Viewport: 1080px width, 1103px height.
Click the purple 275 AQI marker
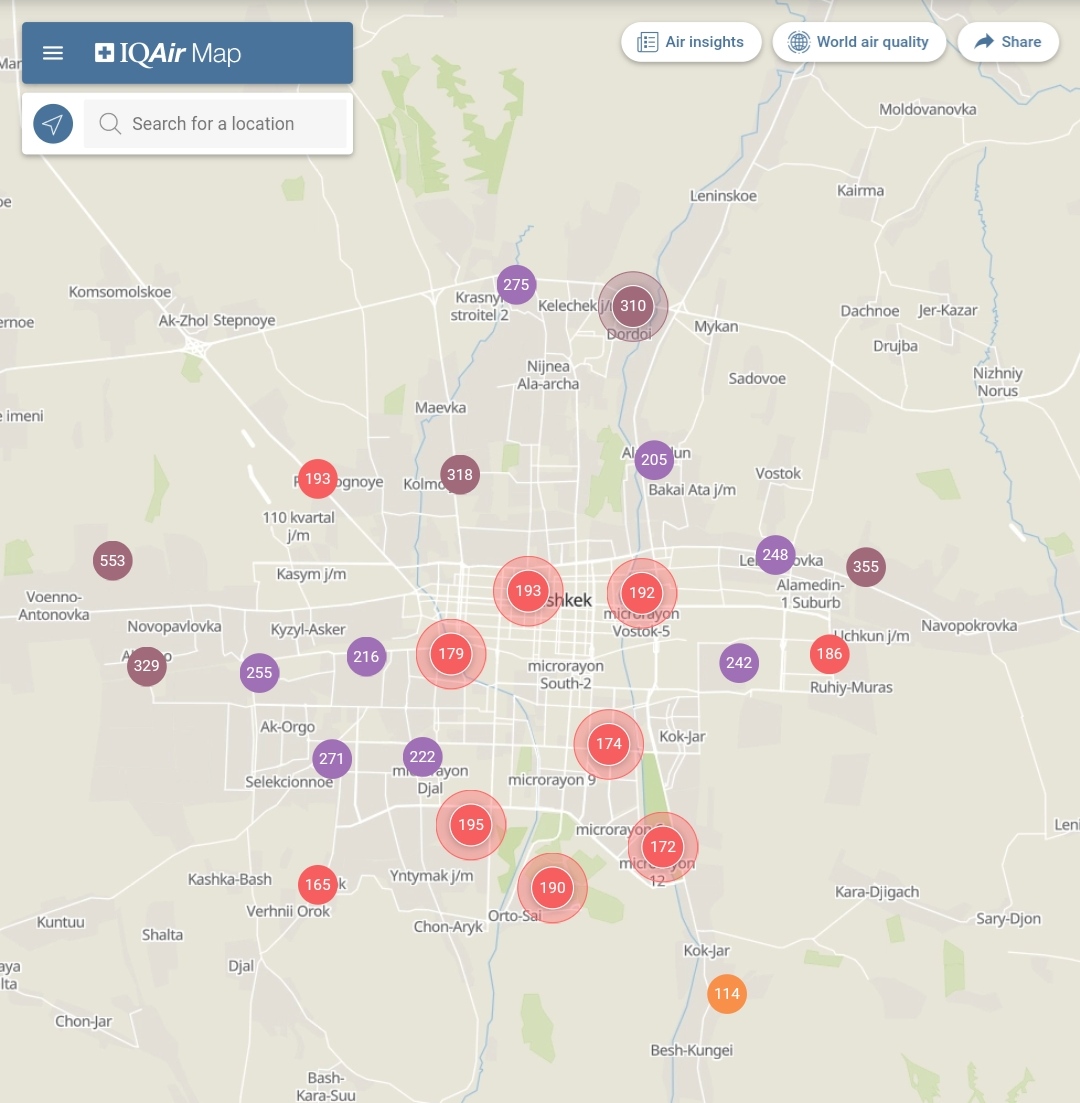click(516, 285)
